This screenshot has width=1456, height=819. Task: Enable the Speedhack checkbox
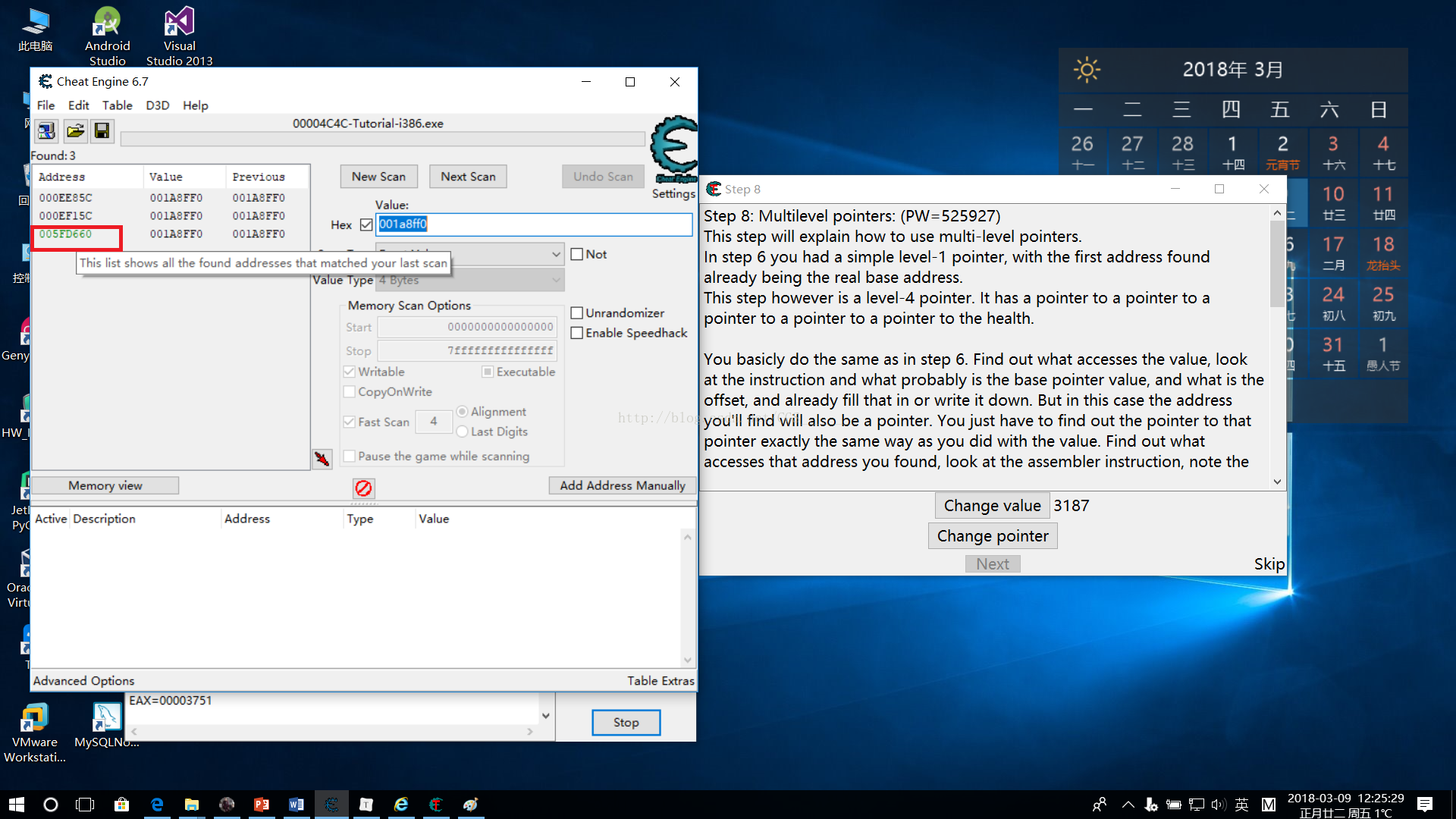pos(577,333)
